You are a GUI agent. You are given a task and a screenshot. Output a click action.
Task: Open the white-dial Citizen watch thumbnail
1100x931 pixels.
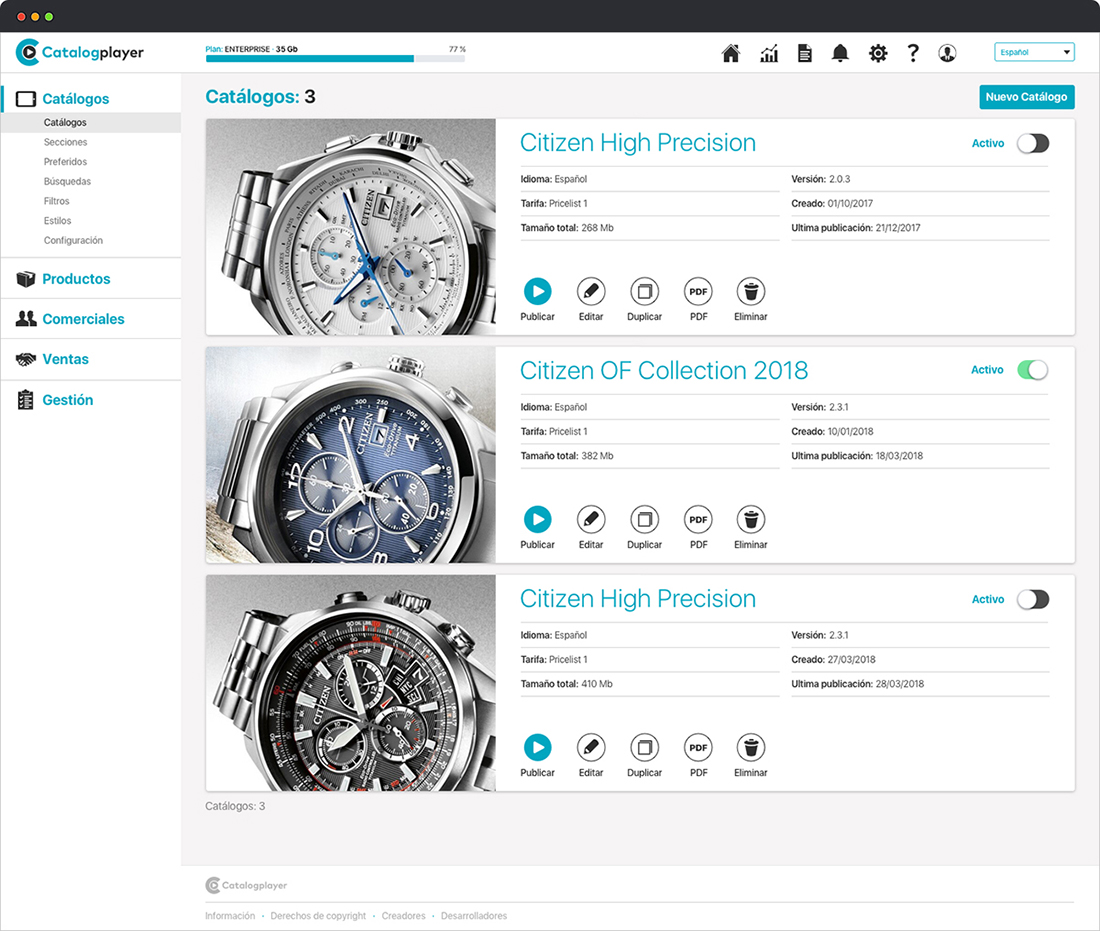pyautogui.click(x=351, y=227)
